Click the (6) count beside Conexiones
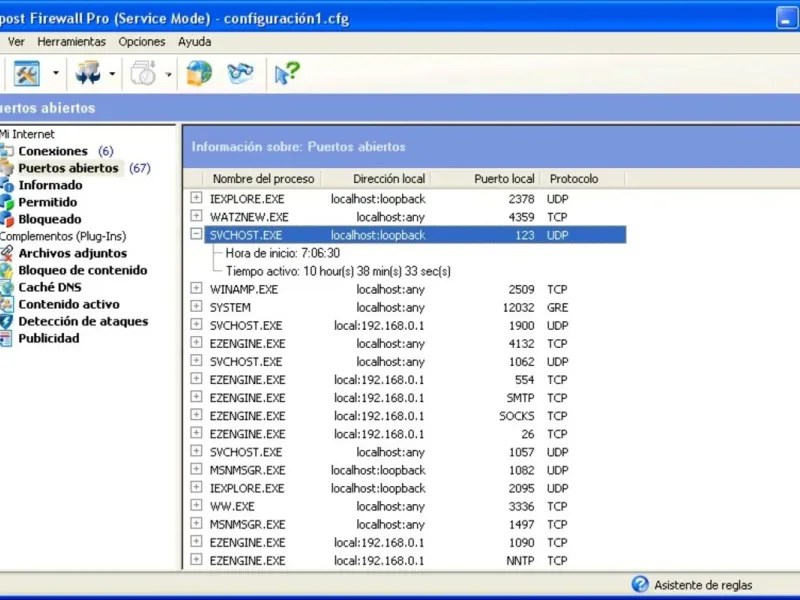This screenshot has height=600, width=800. 106,151
